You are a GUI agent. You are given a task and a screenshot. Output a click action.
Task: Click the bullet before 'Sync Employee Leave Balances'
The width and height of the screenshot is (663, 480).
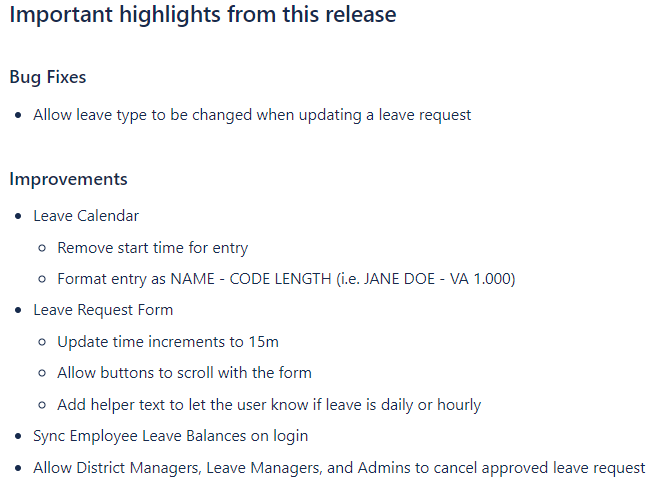tap(18, 436)
